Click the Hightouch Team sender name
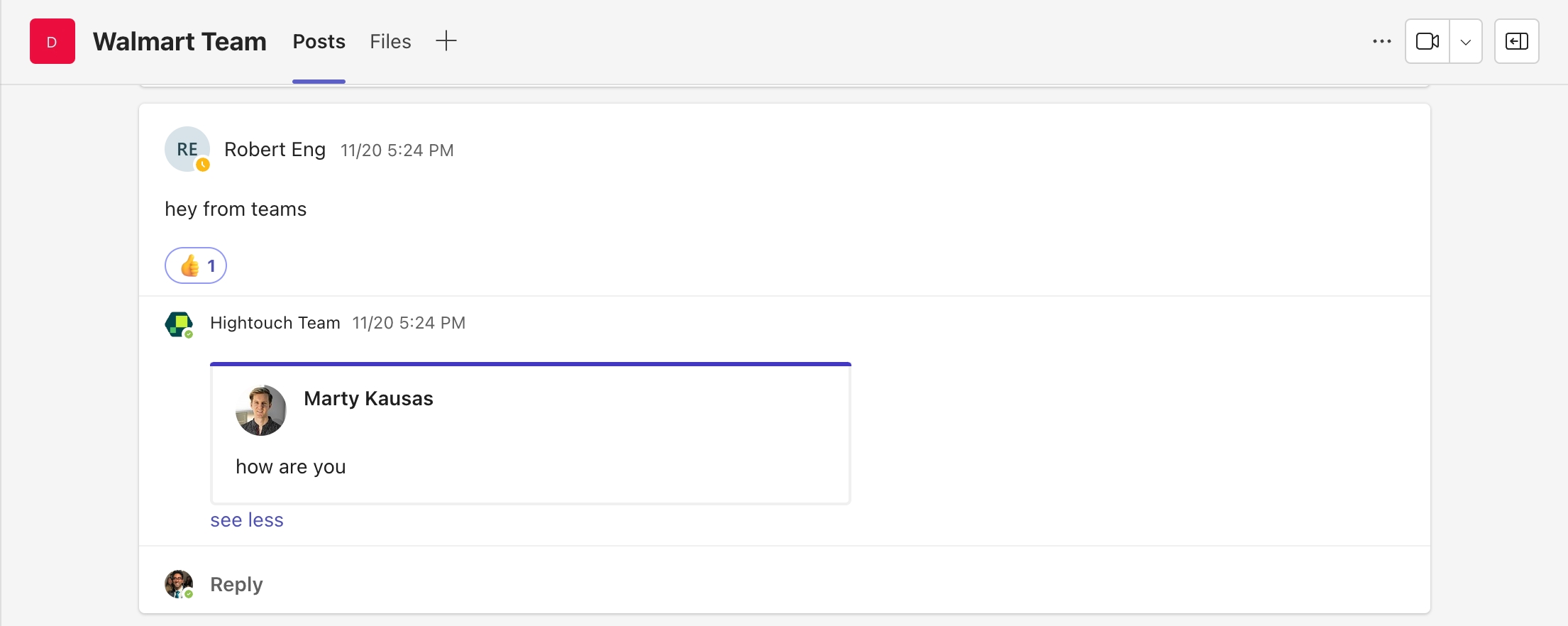 click(x=275, y=323)
